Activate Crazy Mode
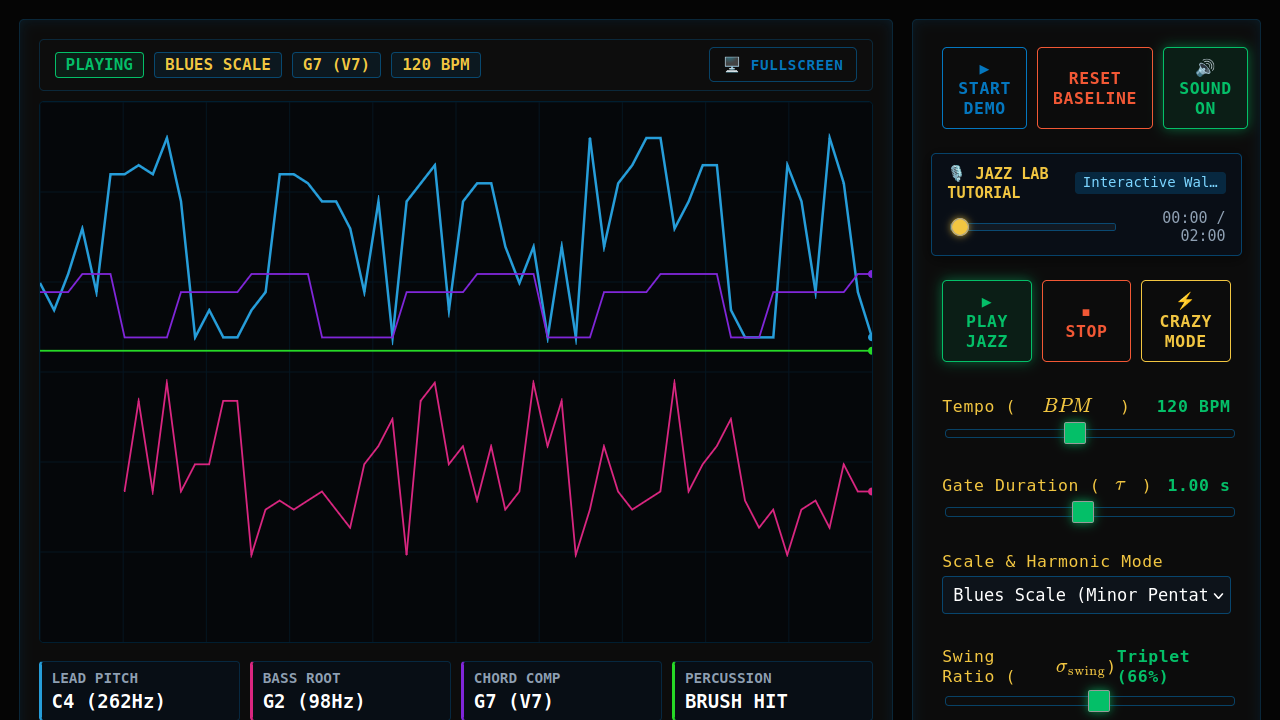Viewport: 1280px width, 720px height. coord(1186,321)
